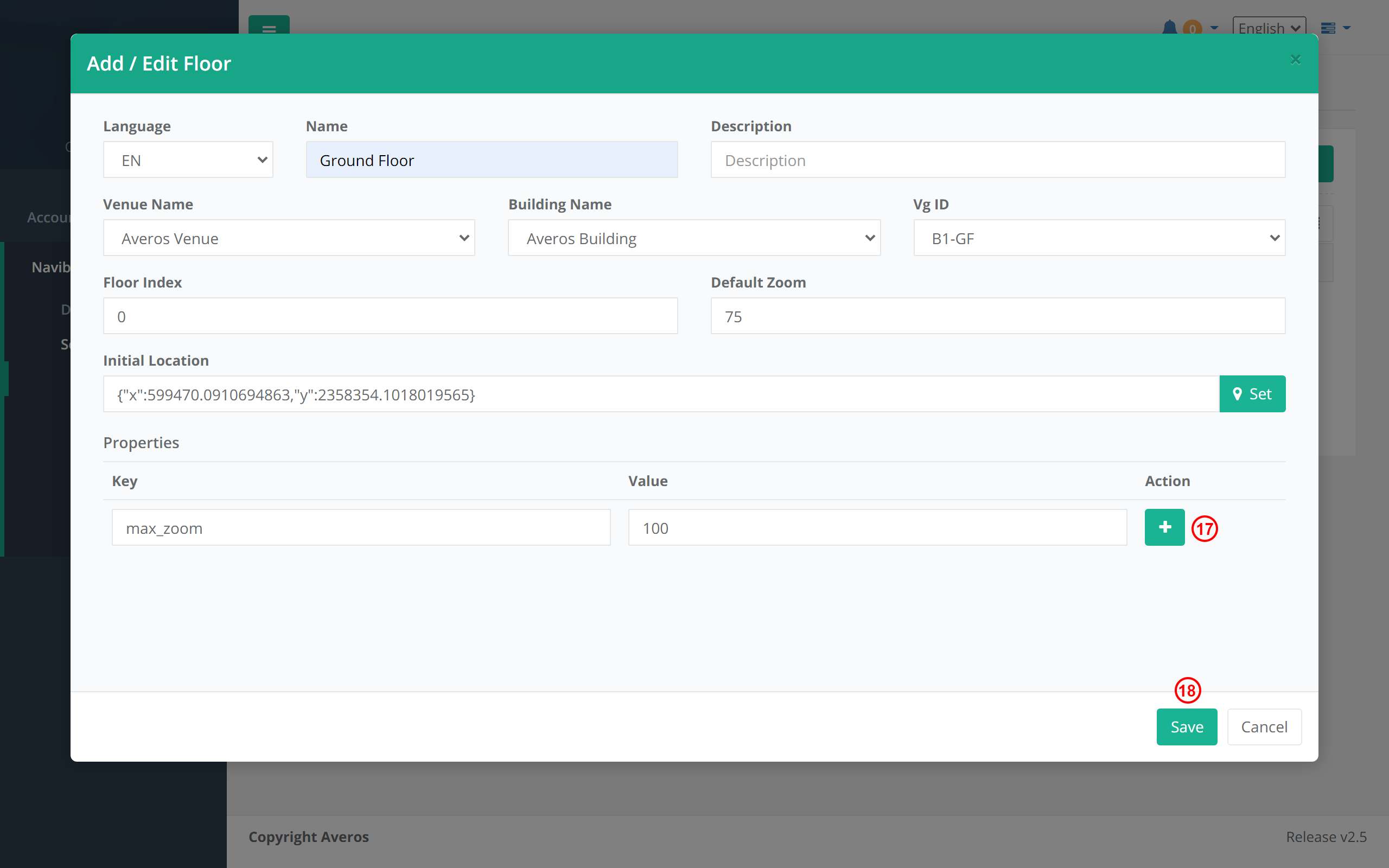This screenshot has width=1389, height=868.
Task: Open the Language dropdown showing EN
Action: (x=188, y=159)
